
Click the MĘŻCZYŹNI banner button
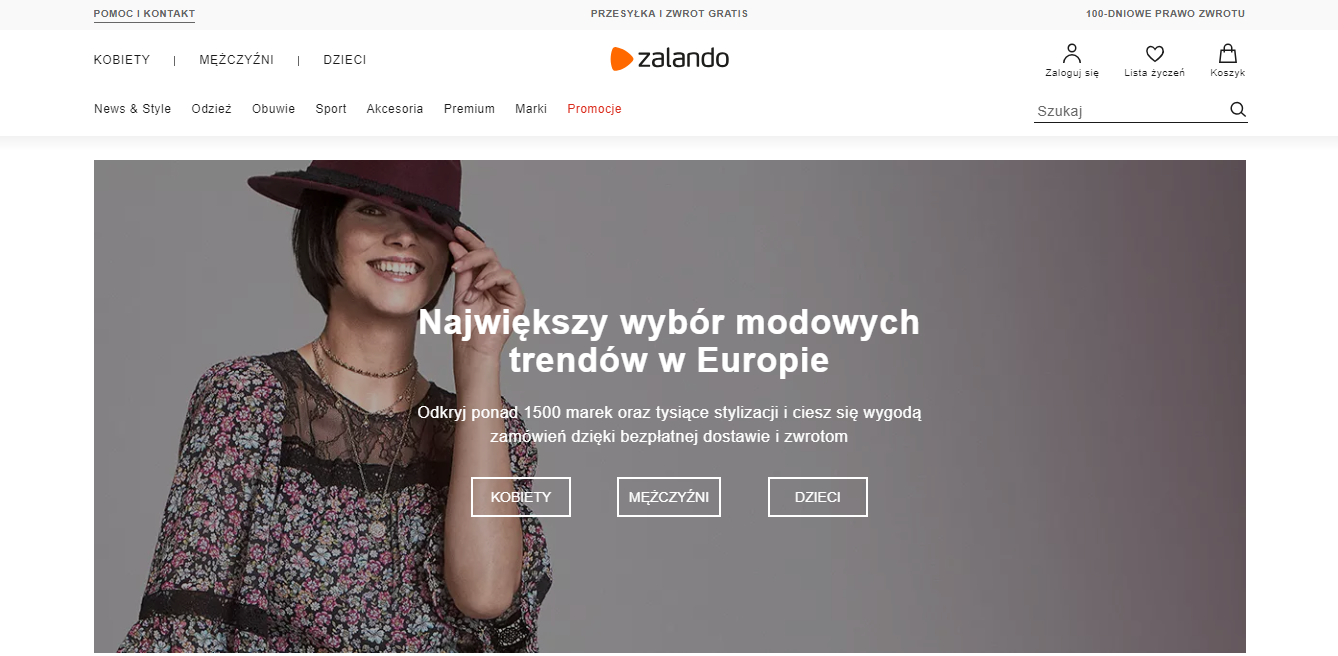669,497
